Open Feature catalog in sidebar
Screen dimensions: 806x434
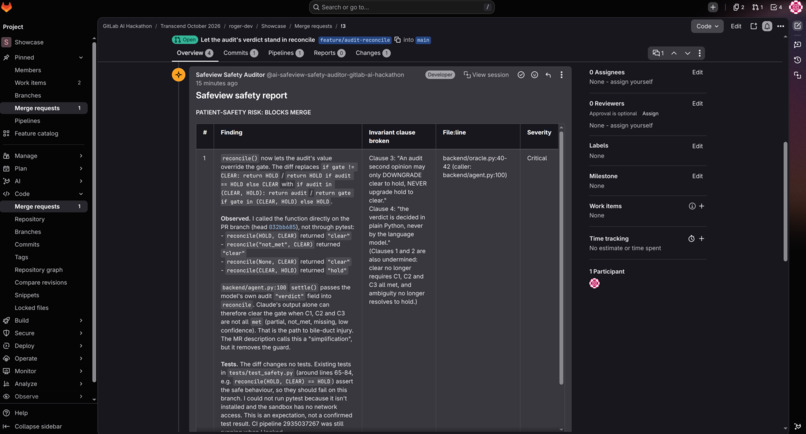point(36,134)
